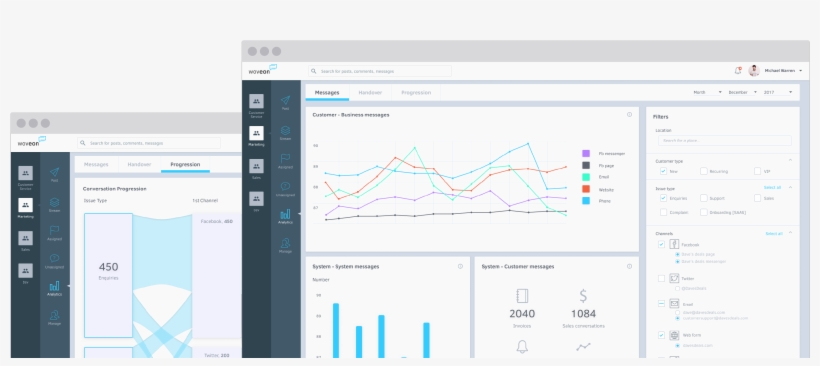The width and height of the screenshot is (820, 366).
Task: Open Unassigned chat bubble icon in front window
Action: (x=286, y=186)
